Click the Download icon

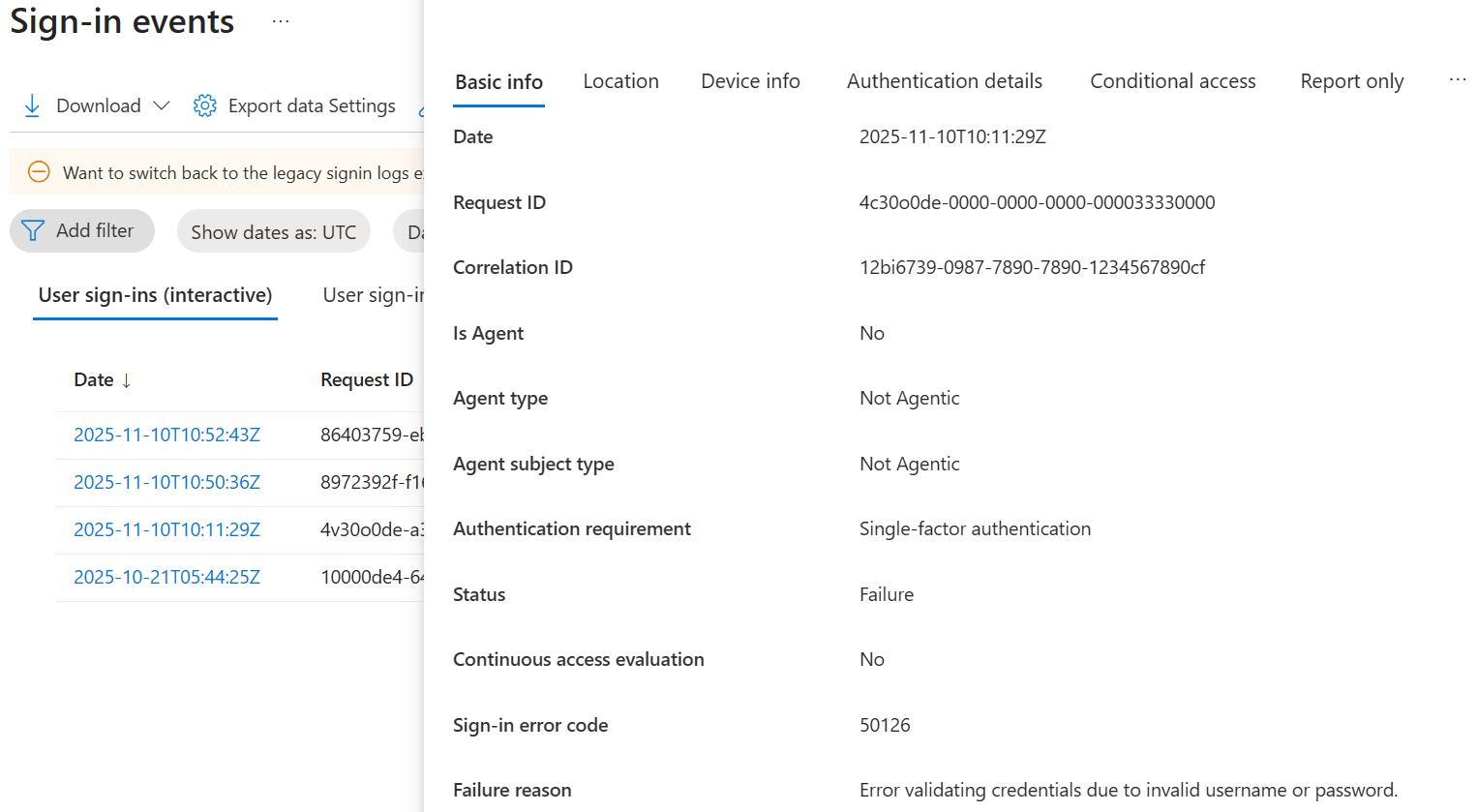(x=32, y=105)
